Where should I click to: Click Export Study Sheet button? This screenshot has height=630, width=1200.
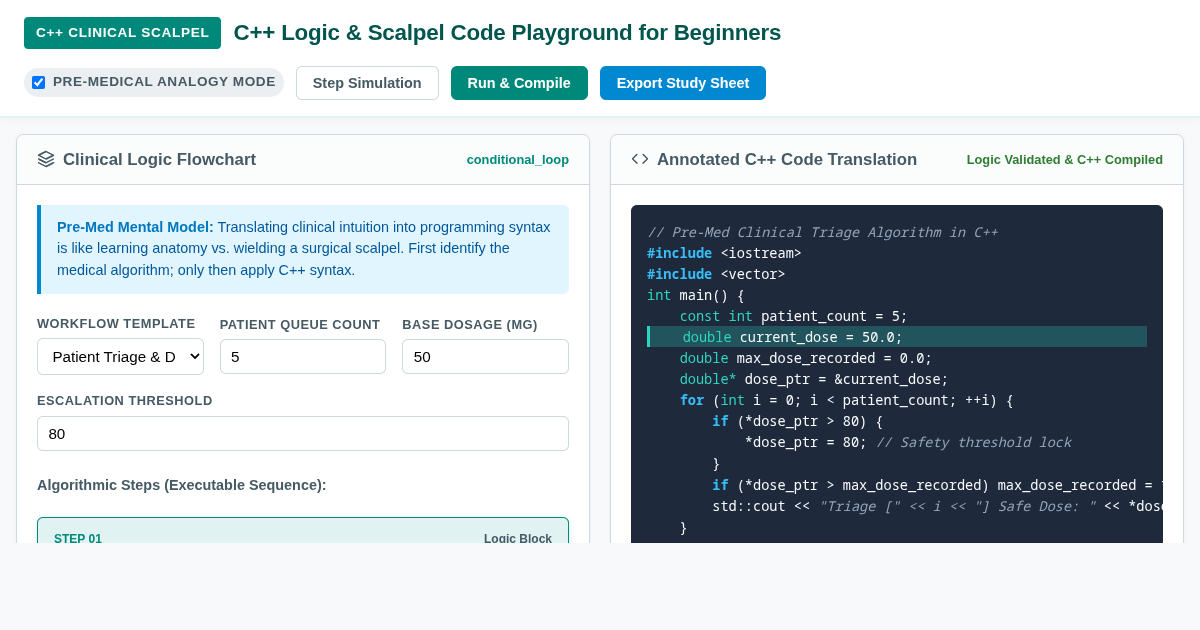click(x=683, y=83)
